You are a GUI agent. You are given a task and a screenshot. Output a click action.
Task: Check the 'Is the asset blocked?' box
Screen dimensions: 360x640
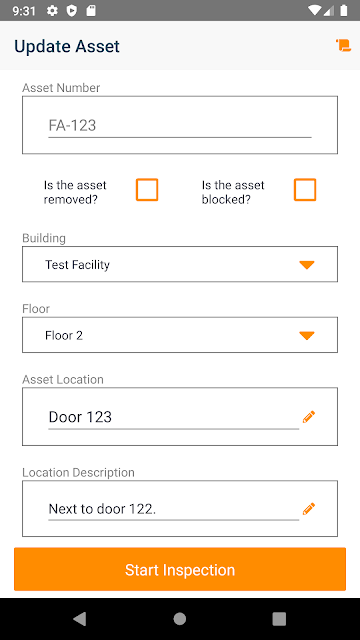(x=305, y=190)
